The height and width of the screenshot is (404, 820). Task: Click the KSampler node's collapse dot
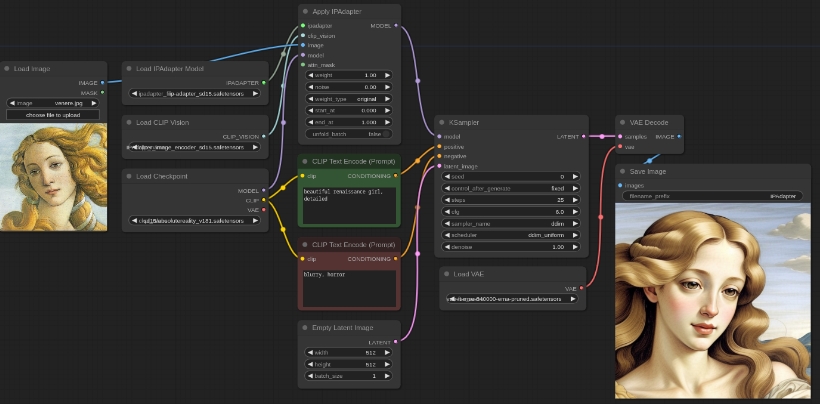[443, 122]
